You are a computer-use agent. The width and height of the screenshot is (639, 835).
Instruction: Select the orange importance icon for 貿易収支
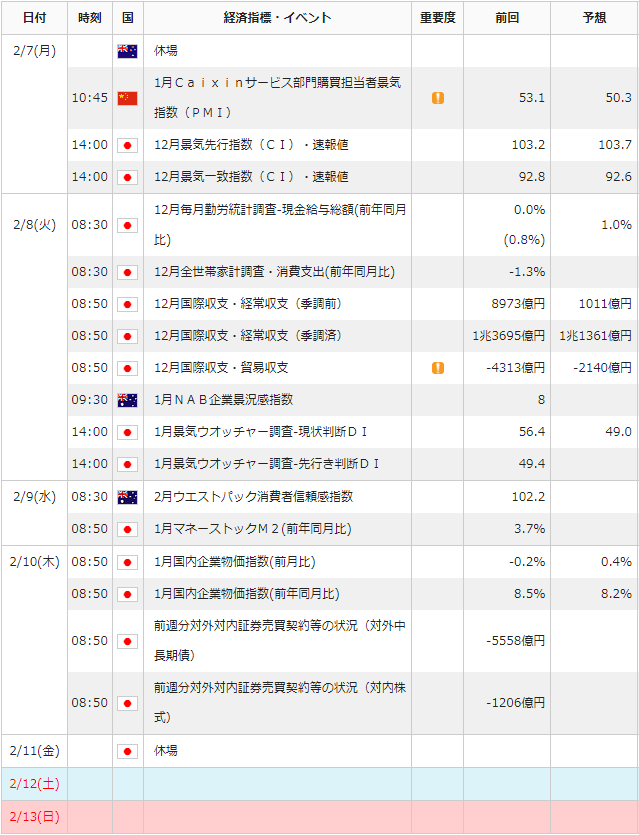click(438, 368)
